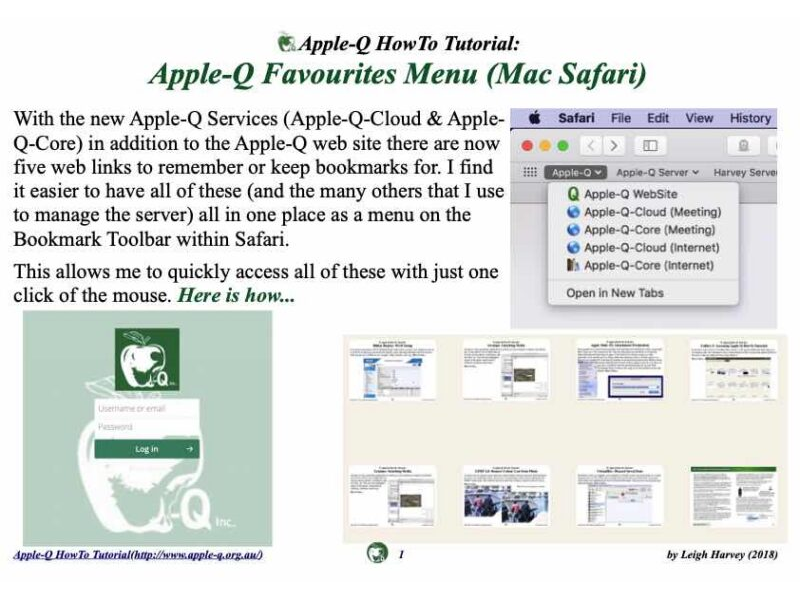Open bottom-row thumbnail with green header

734,496
